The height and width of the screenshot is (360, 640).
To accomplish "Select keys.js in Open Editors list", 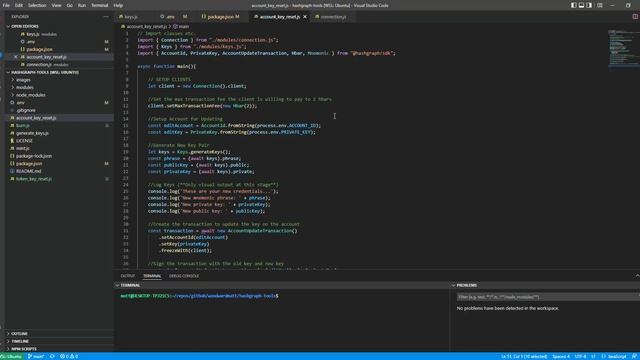I will 33,34.
